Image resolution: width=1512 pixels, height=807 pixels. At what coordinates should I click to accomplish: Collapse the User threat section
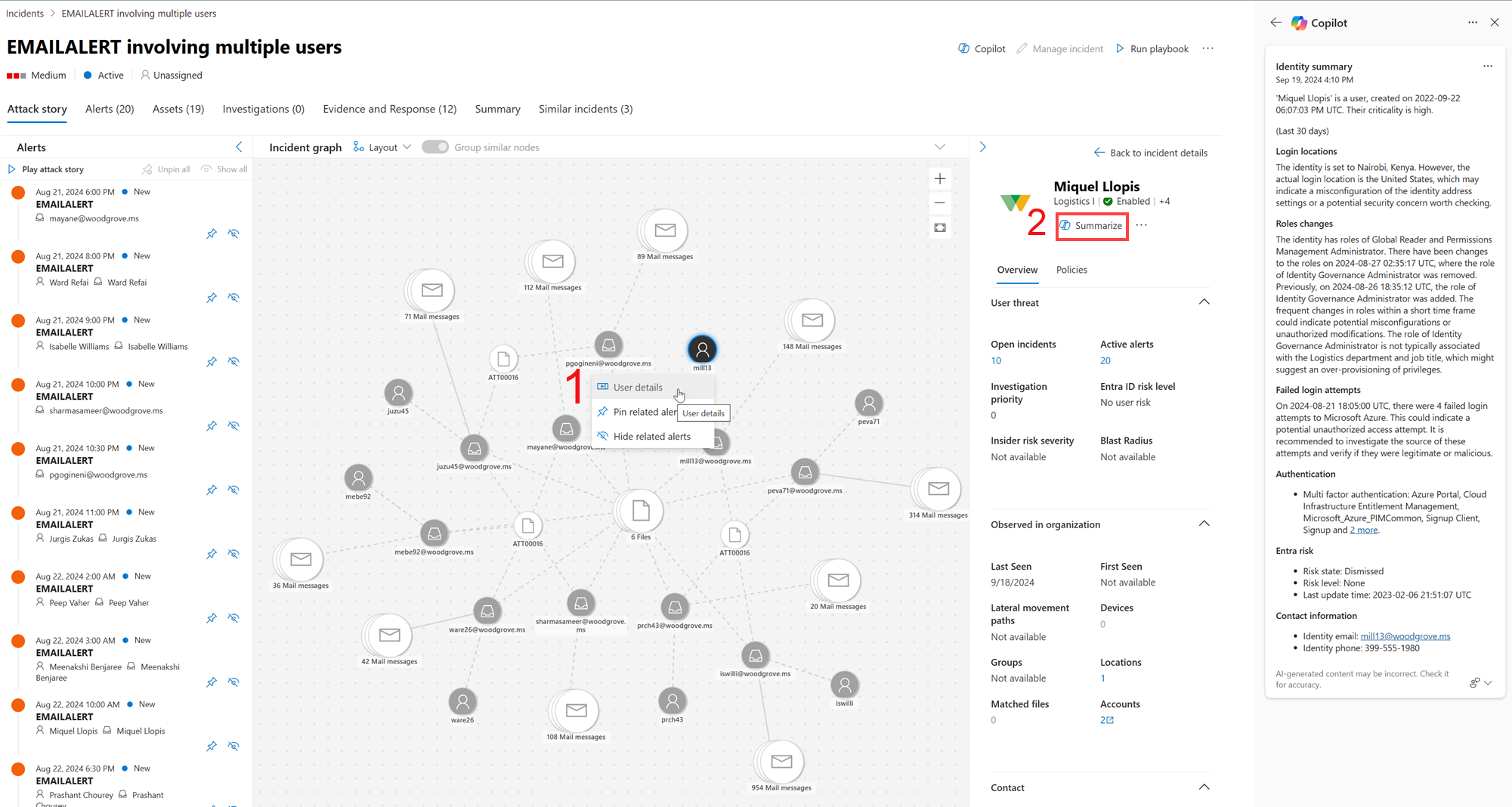click(1204, 302)
